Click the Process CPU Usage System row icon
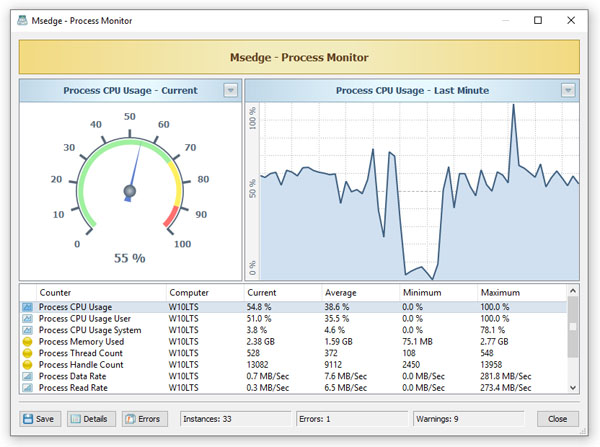The height and width of the screenshot is (447, 600). coord(28,330)
